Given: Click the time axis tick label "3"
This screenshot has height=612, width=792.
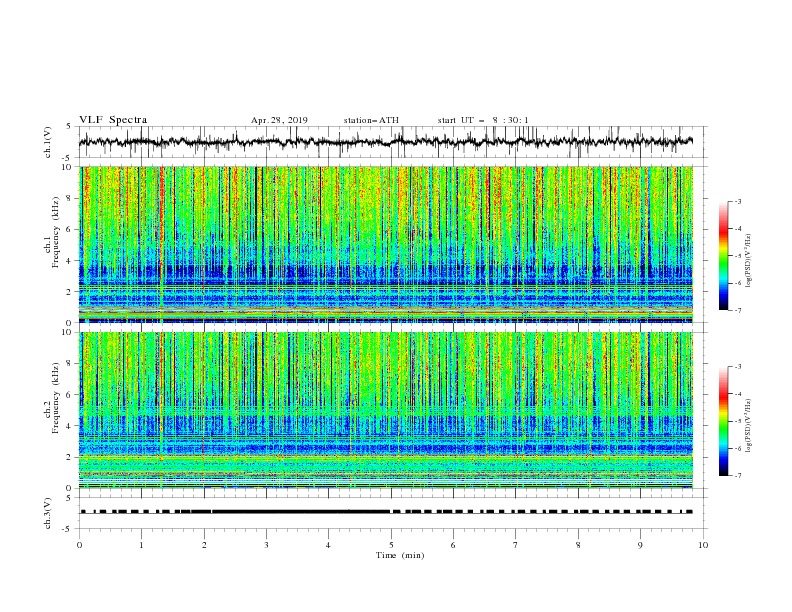Looking at the screenshot, I should pyautogui.click(x=267, y=545).
